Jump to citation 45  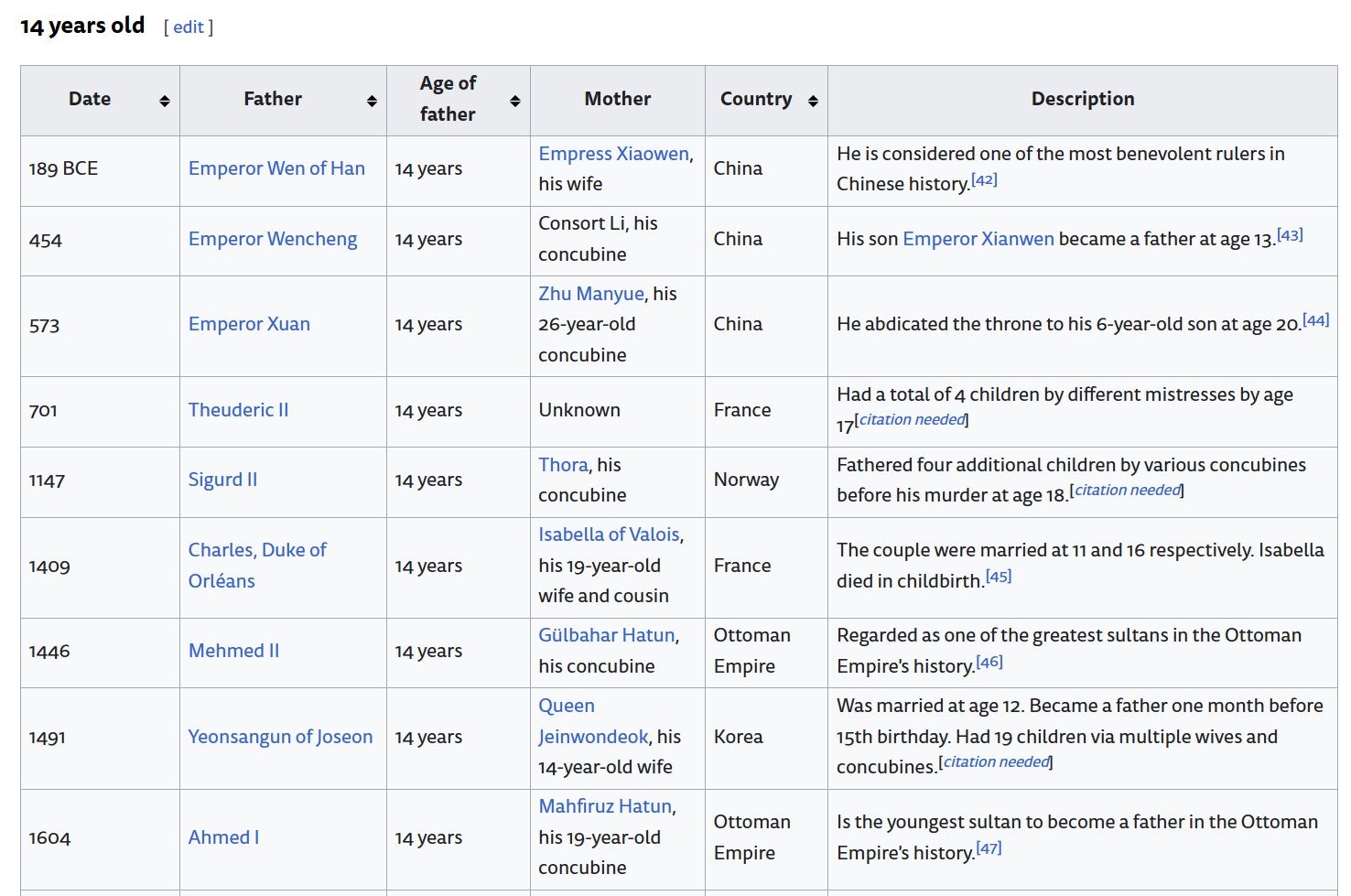click(999, 577)
